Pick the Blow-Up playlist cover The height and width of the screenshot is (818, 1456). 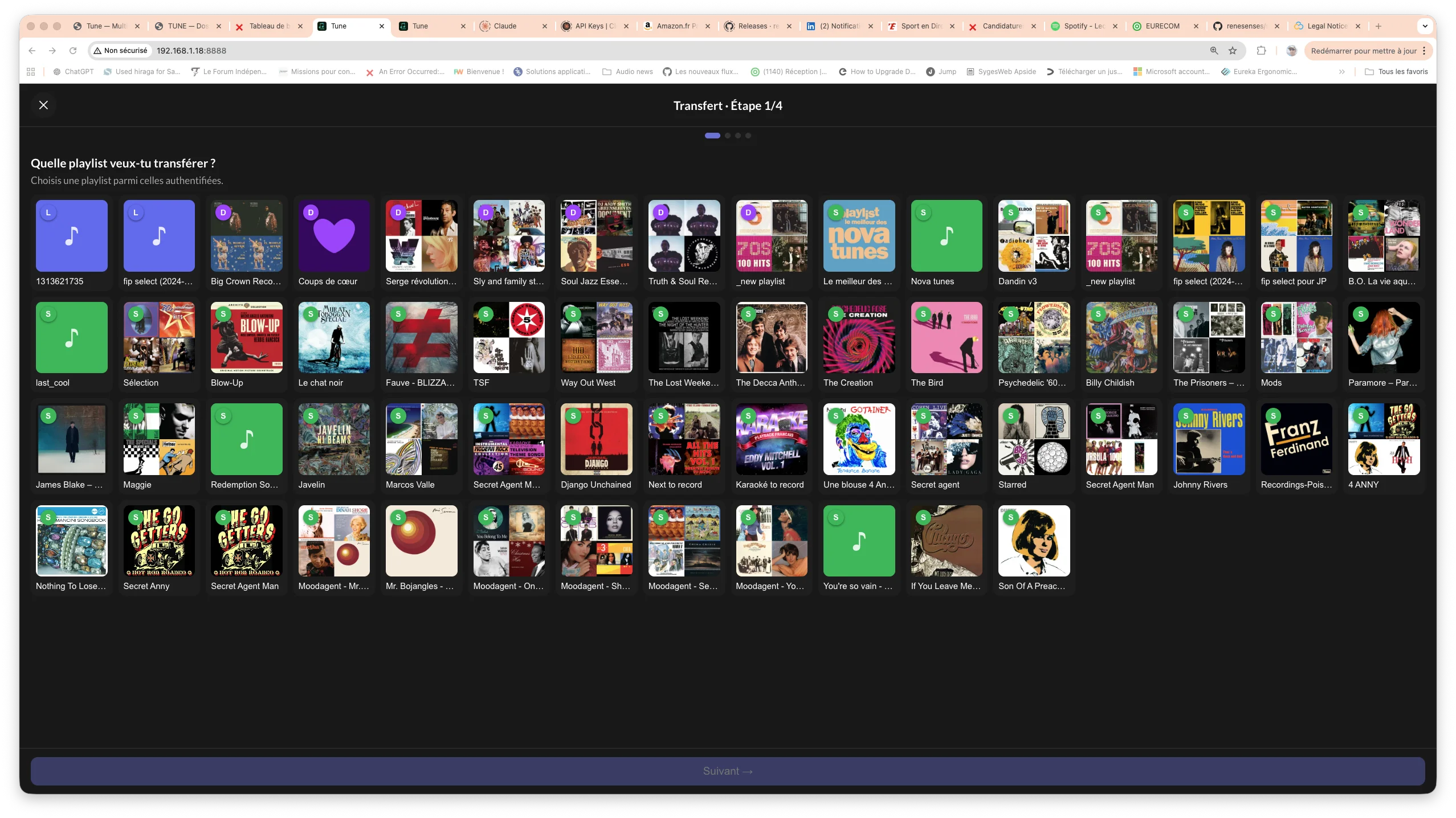click(x=246, y=337)
